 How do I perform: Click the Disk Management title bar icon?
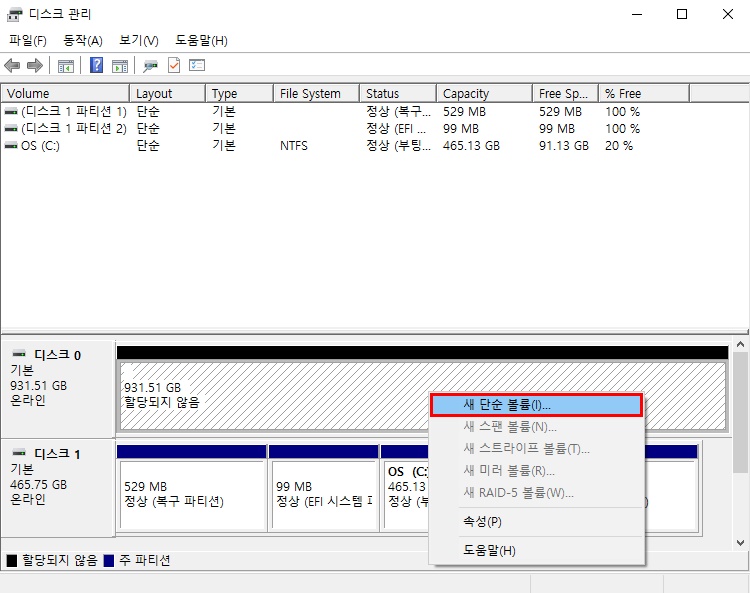coord(14,14)
